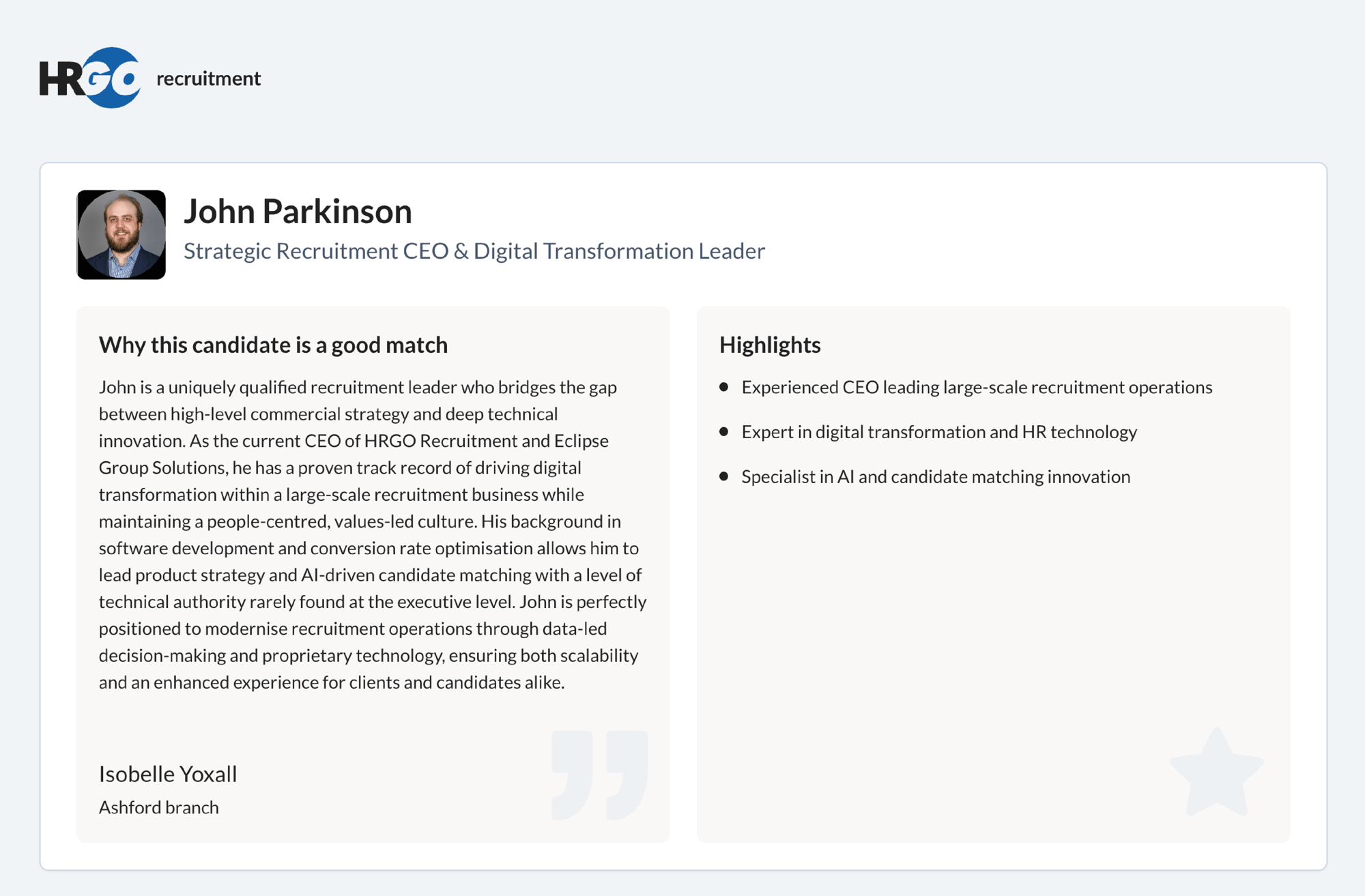Select the John Parkinson name heading
1365x896 pixels.
pos(298,211)
